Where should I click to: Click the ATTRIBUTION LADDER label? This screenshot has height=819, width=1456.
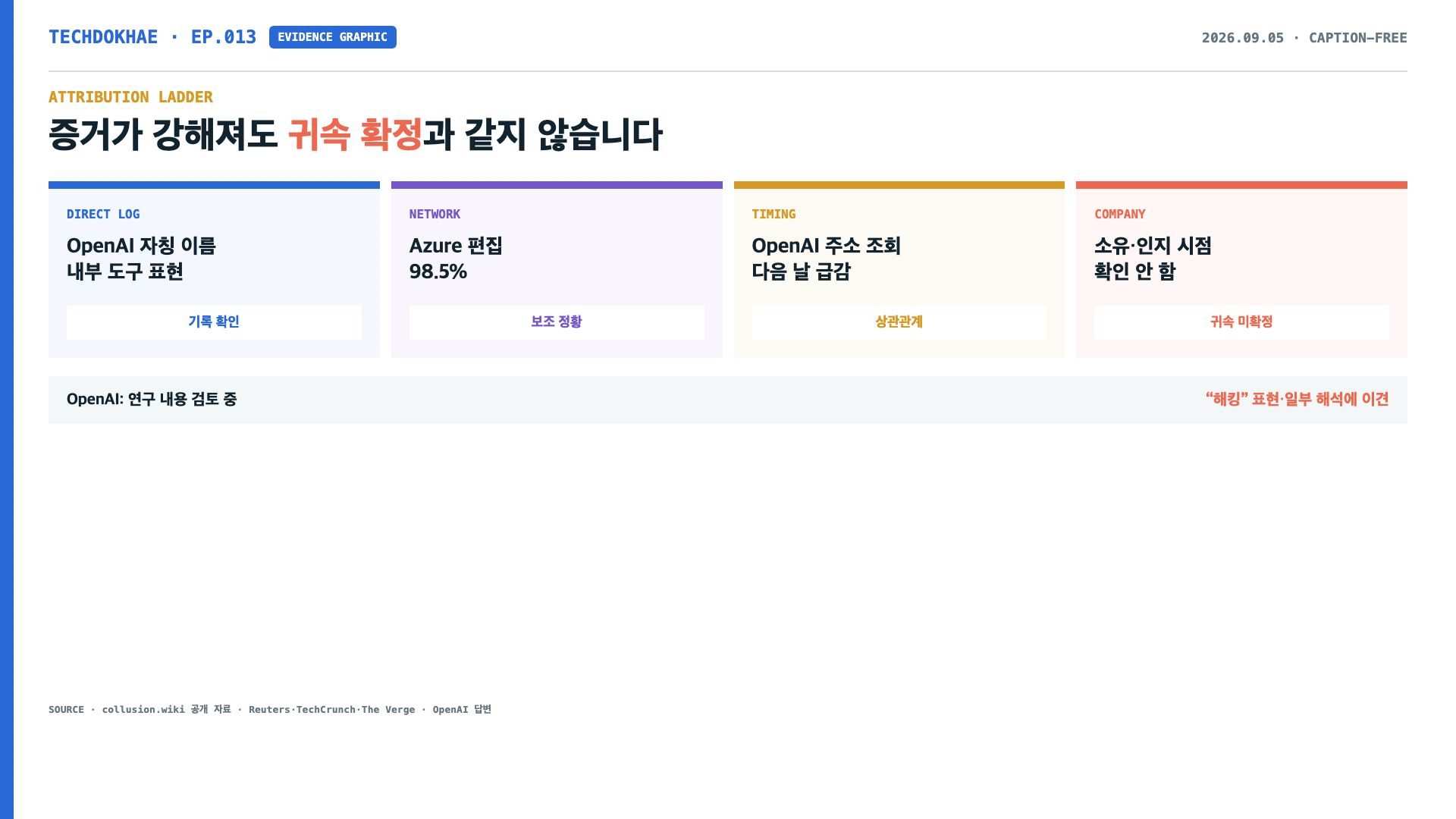point(130,97)
